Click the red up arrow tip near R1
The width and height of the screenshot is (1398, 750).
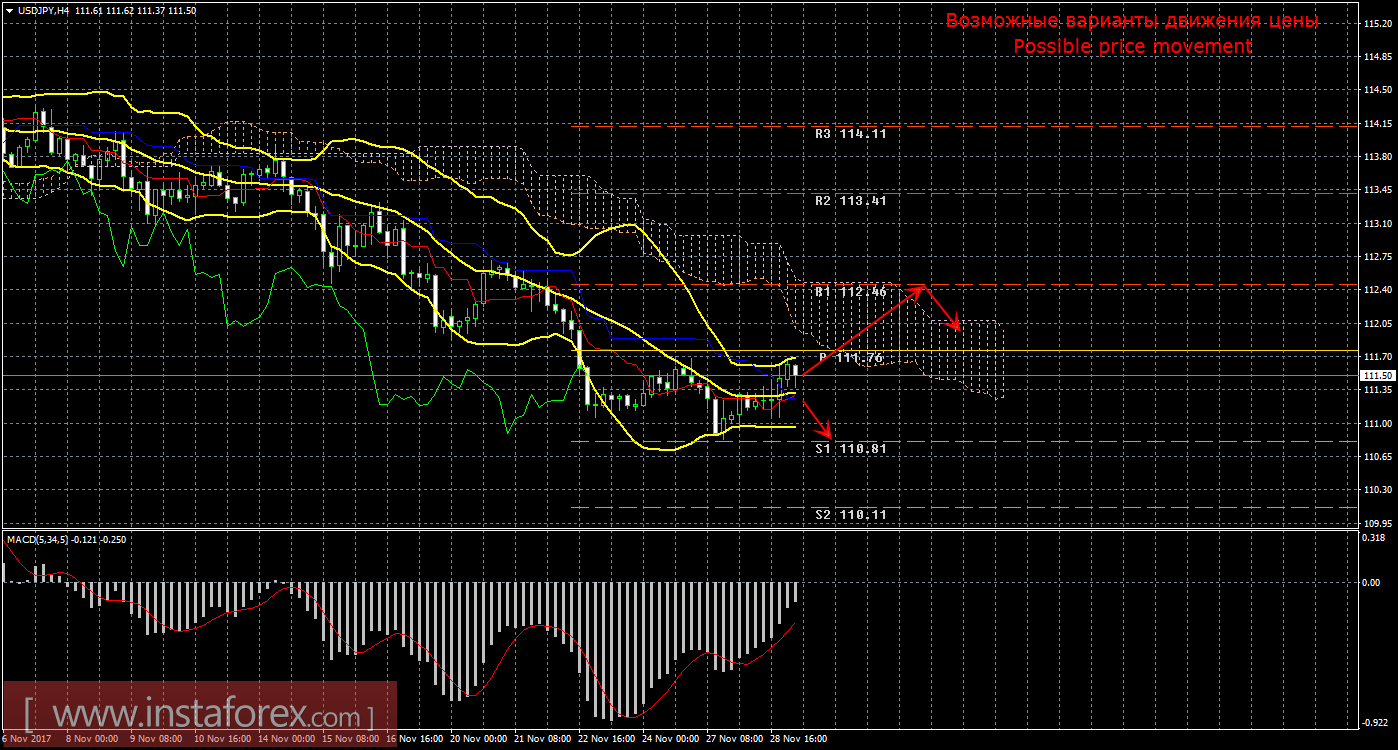[922, 288]
